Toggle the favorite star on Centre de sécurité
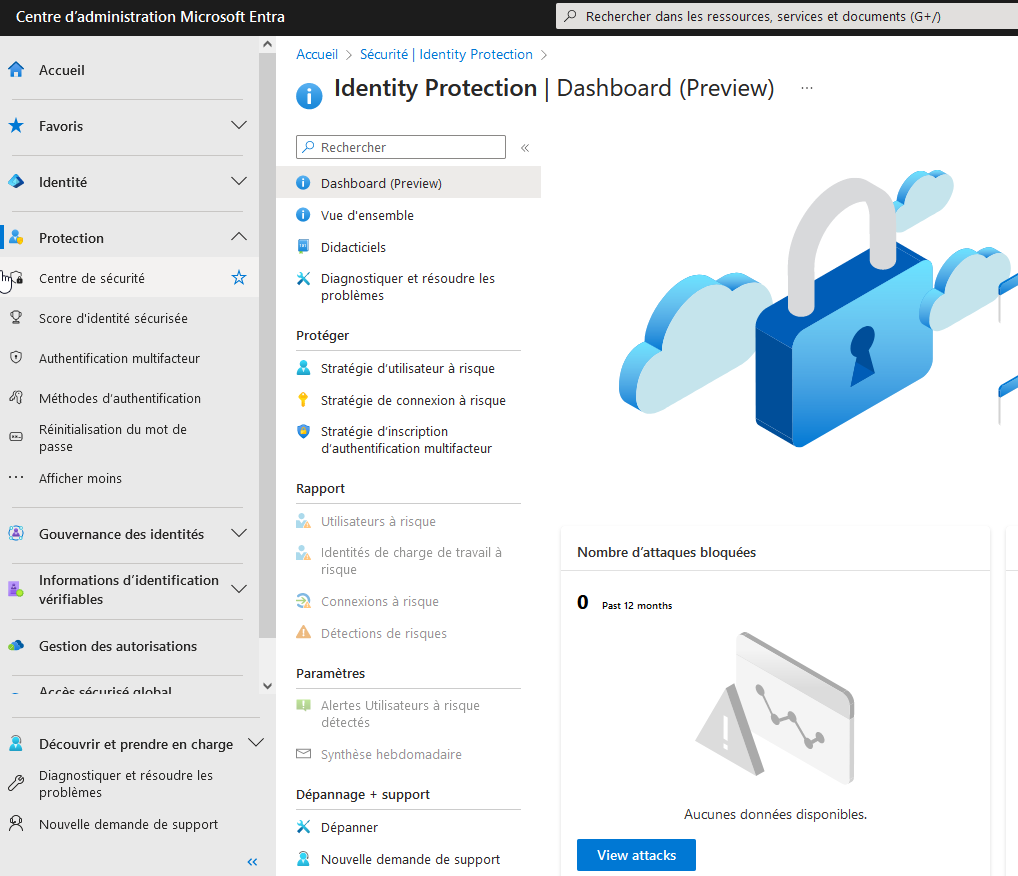 239,278
